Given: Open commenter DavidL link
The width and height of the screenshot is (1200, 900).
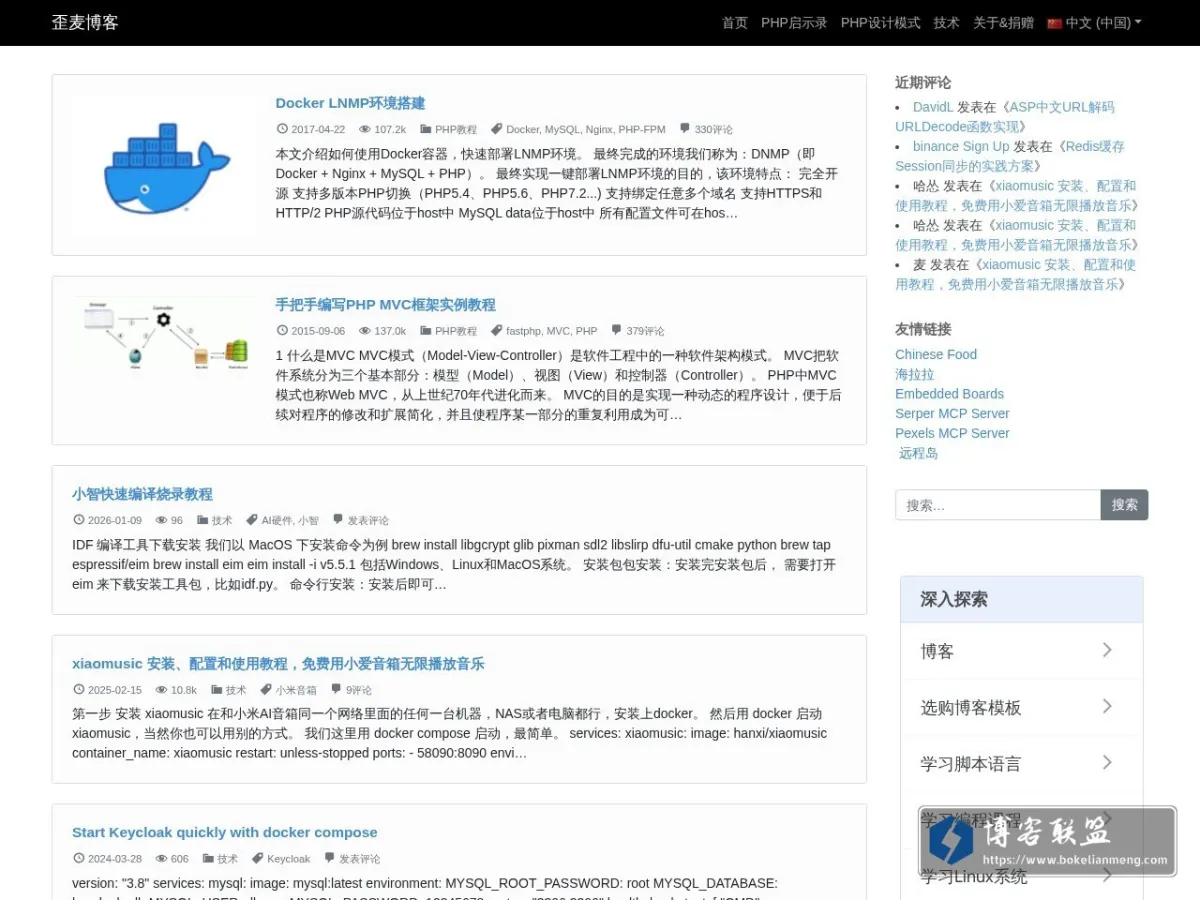Looking at the screenshot, I should tap(933, 107).
